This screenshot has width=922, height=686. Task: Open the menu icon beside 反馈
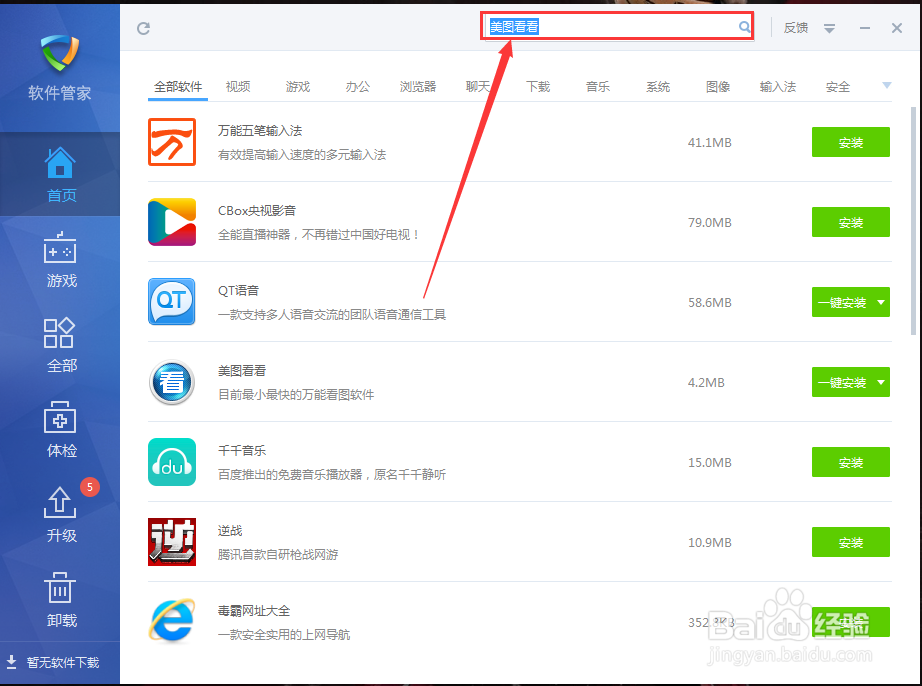(829, 28)
